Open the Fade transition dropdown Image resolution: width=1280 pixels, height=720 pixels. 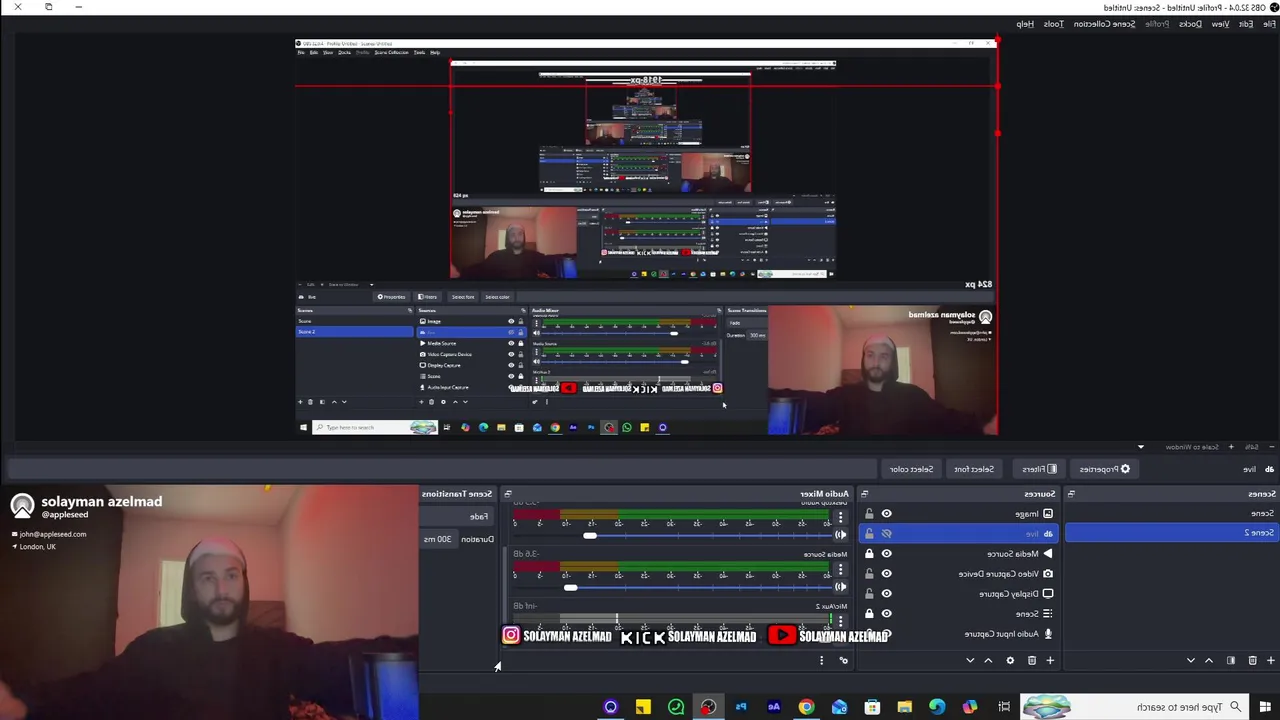(458, 517)
